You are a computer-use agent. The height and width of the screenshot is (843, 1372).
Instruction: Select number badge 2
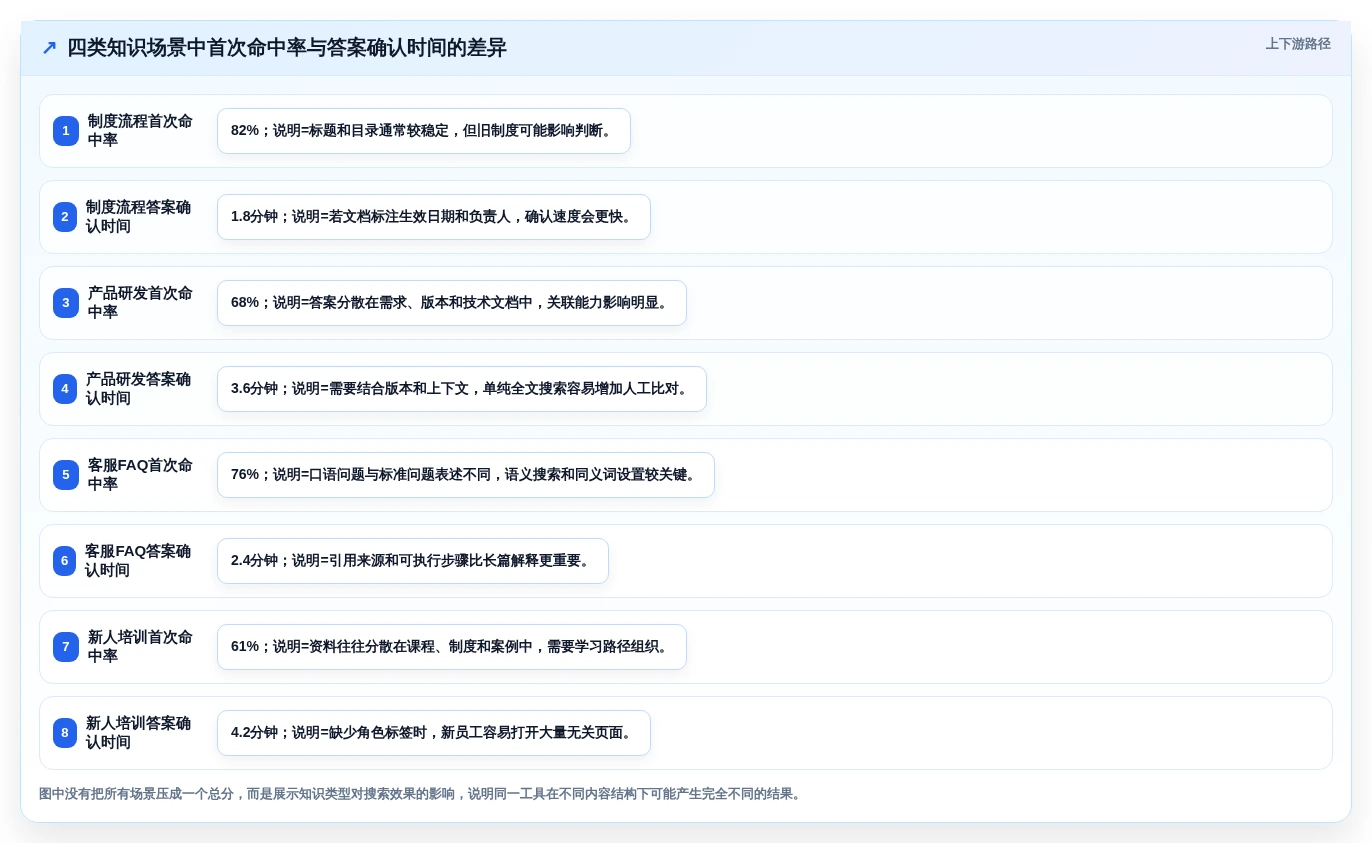[65, 217]
